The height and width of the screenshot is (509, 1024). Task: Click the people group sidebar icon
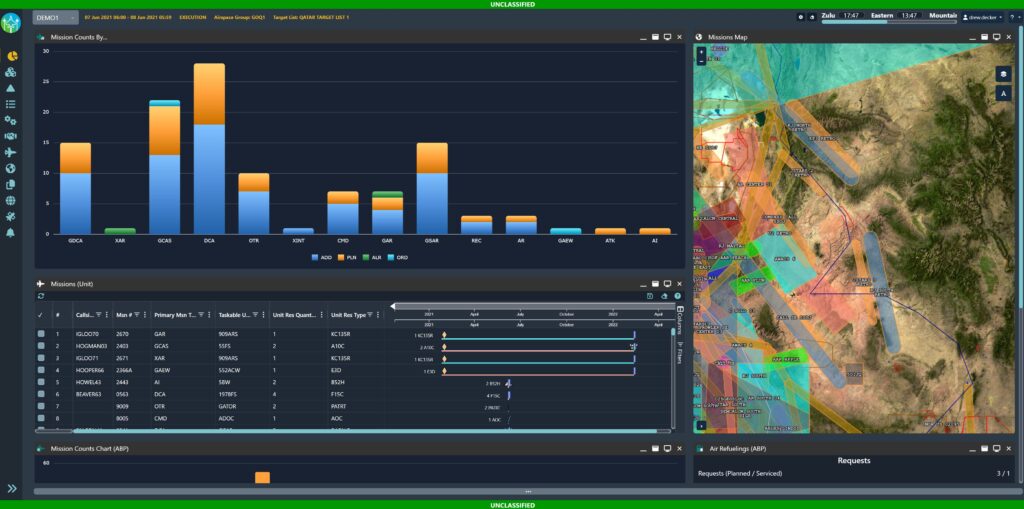point(10,137)
